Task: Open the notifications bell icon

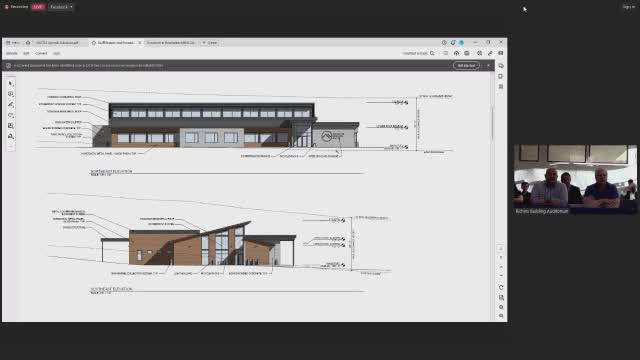Action: coord(453,42)
